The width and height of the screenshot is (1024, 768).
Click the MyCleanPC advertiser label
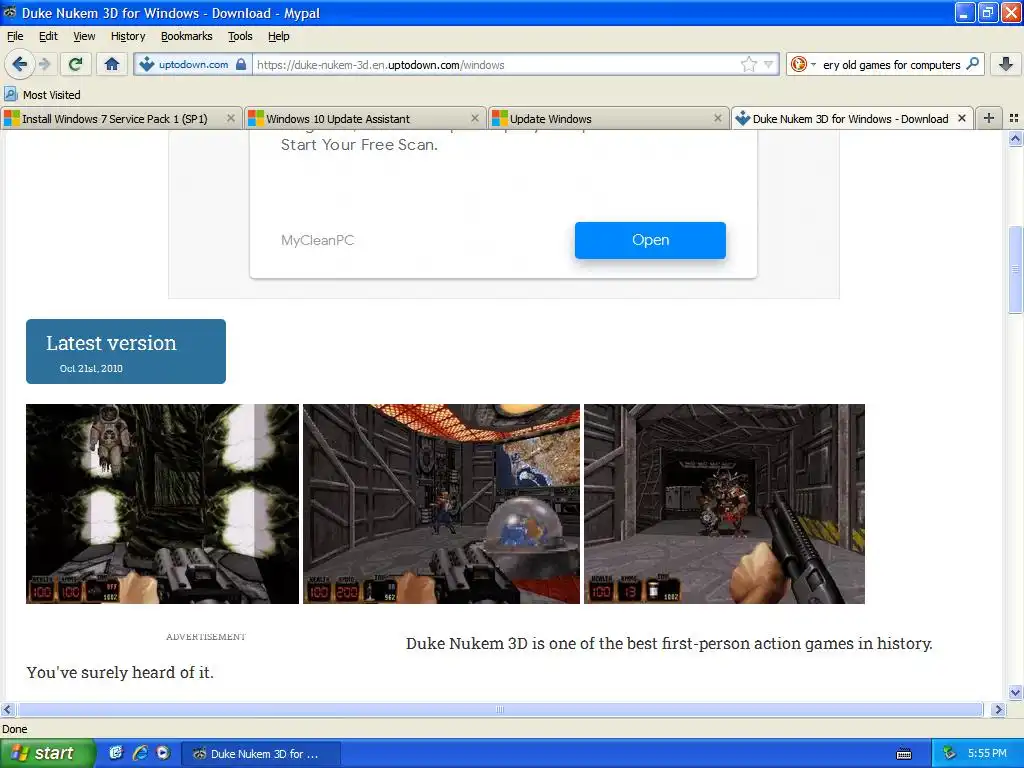coord(317,240)
